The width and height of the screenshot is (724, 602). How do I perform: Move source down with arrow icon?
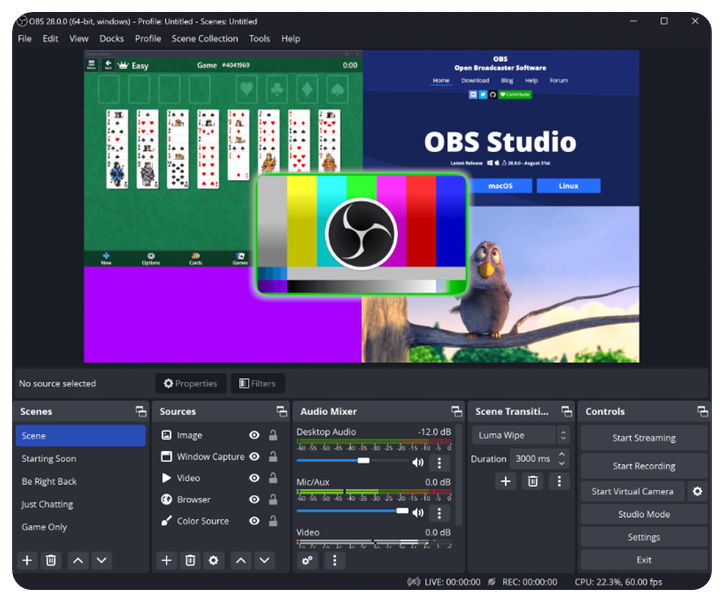pos(264,560)
